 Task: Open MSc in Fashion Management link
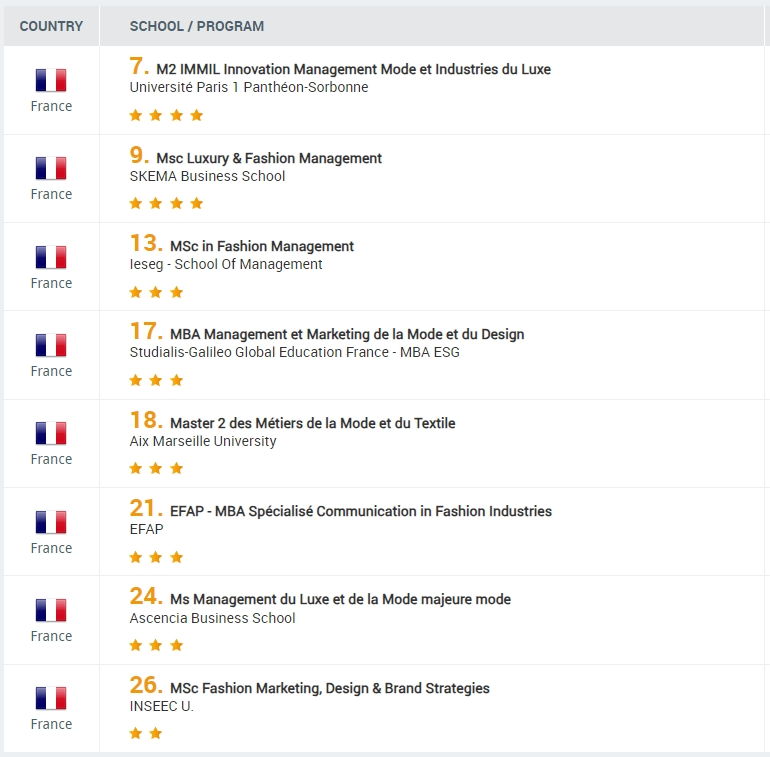click(262, 246)
